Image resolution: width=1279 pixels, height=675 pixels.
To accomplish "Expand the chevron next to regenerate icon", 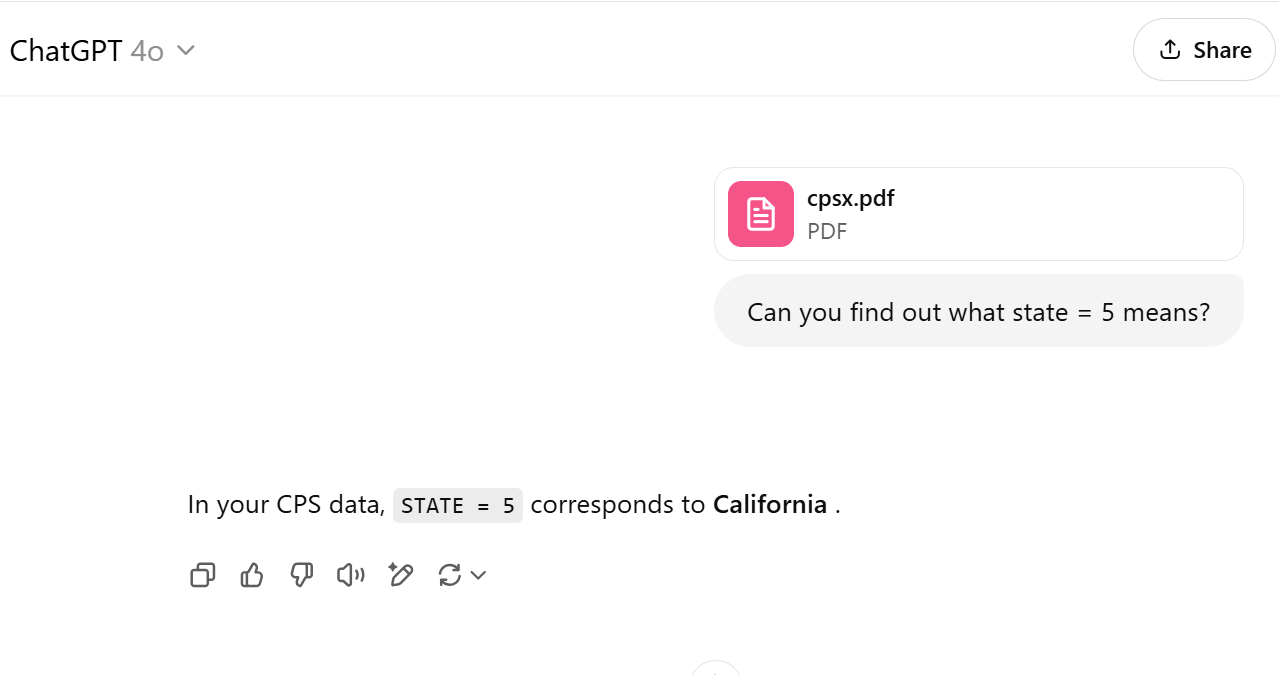I will 478,575.
